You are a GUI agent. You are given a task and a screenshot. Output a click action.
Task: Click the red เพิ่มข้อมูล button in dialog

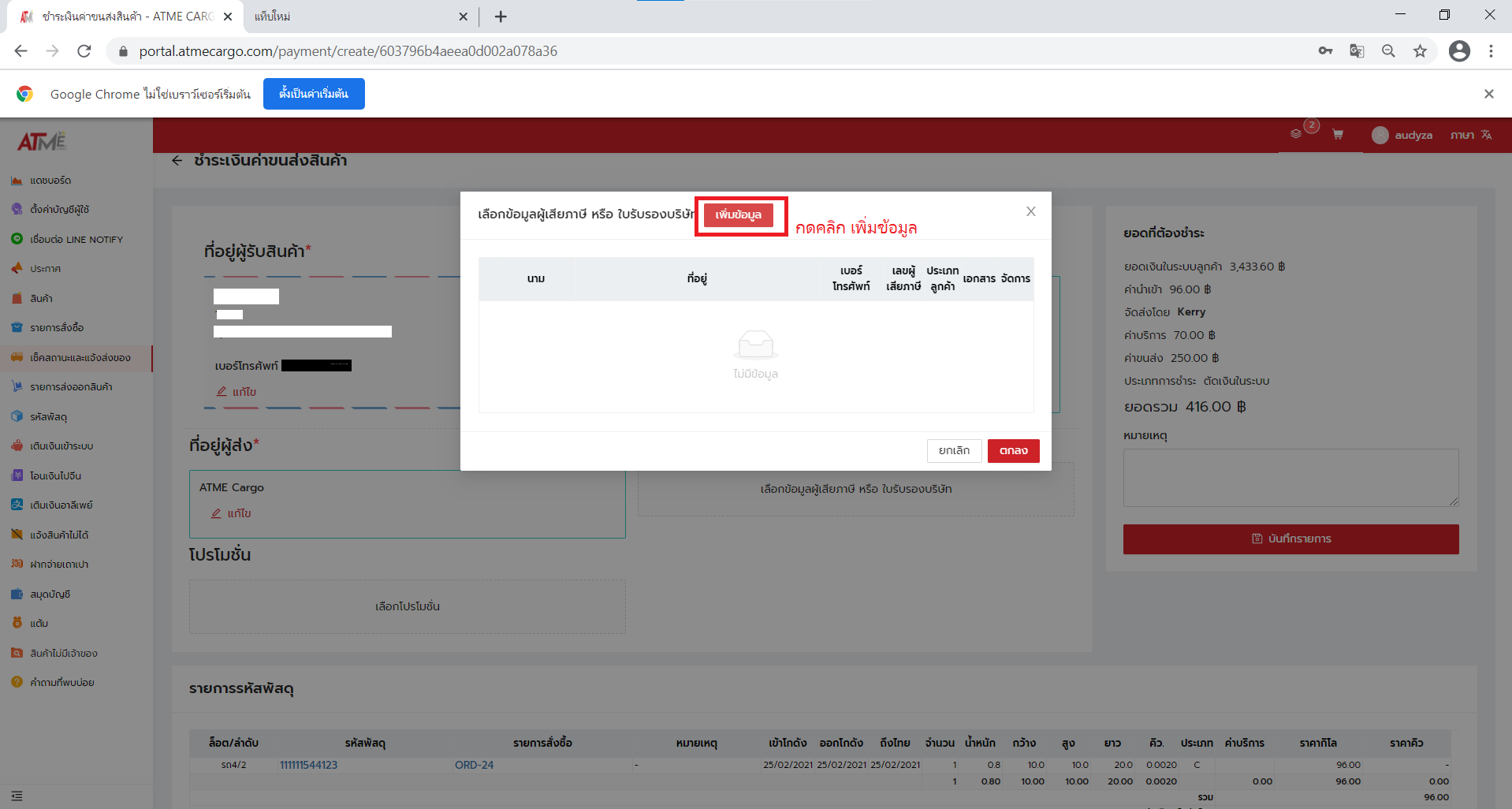(x=738, y=215)
